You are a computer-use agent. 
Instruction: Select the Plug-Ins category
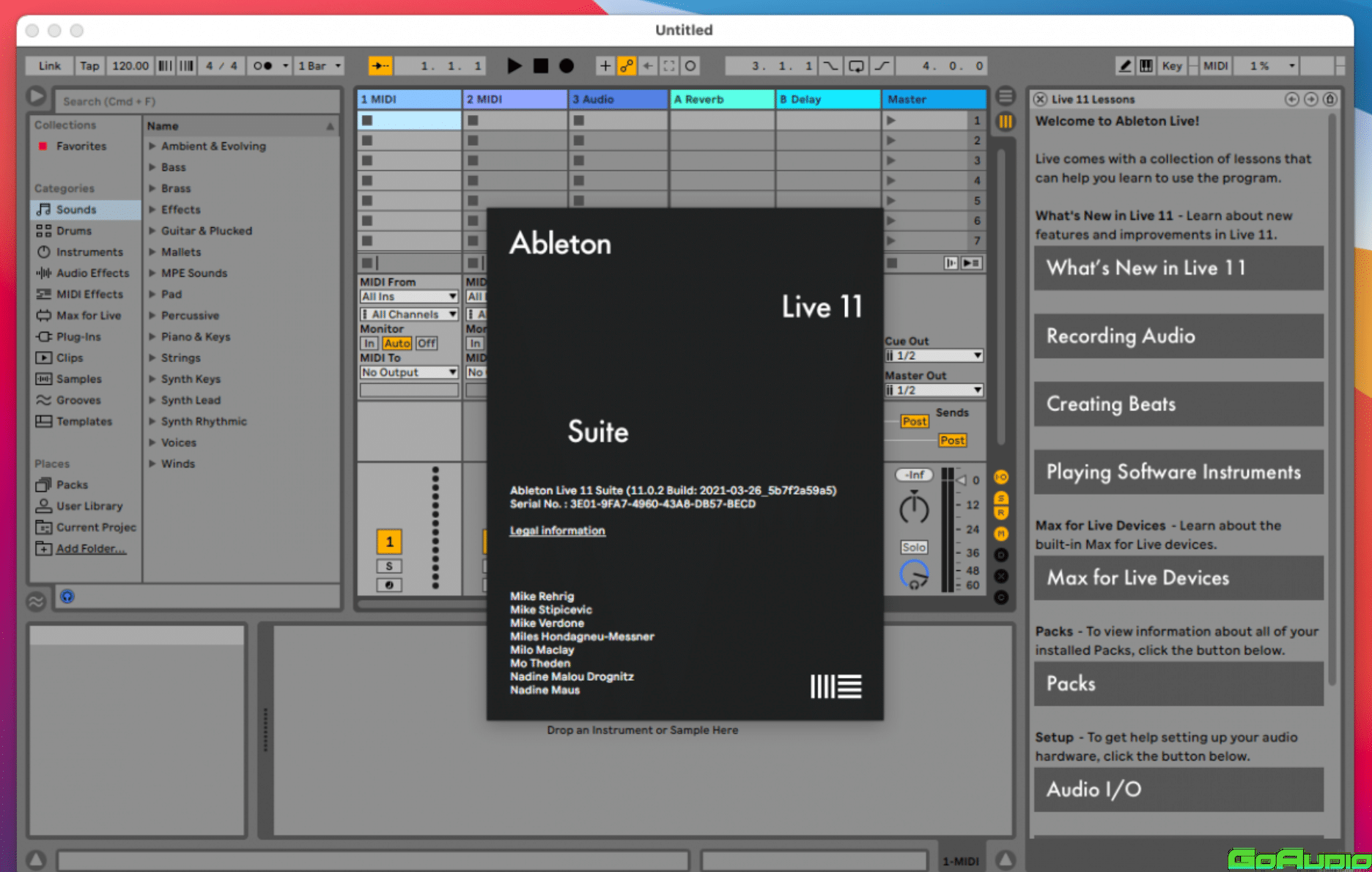tap(78, 337)
